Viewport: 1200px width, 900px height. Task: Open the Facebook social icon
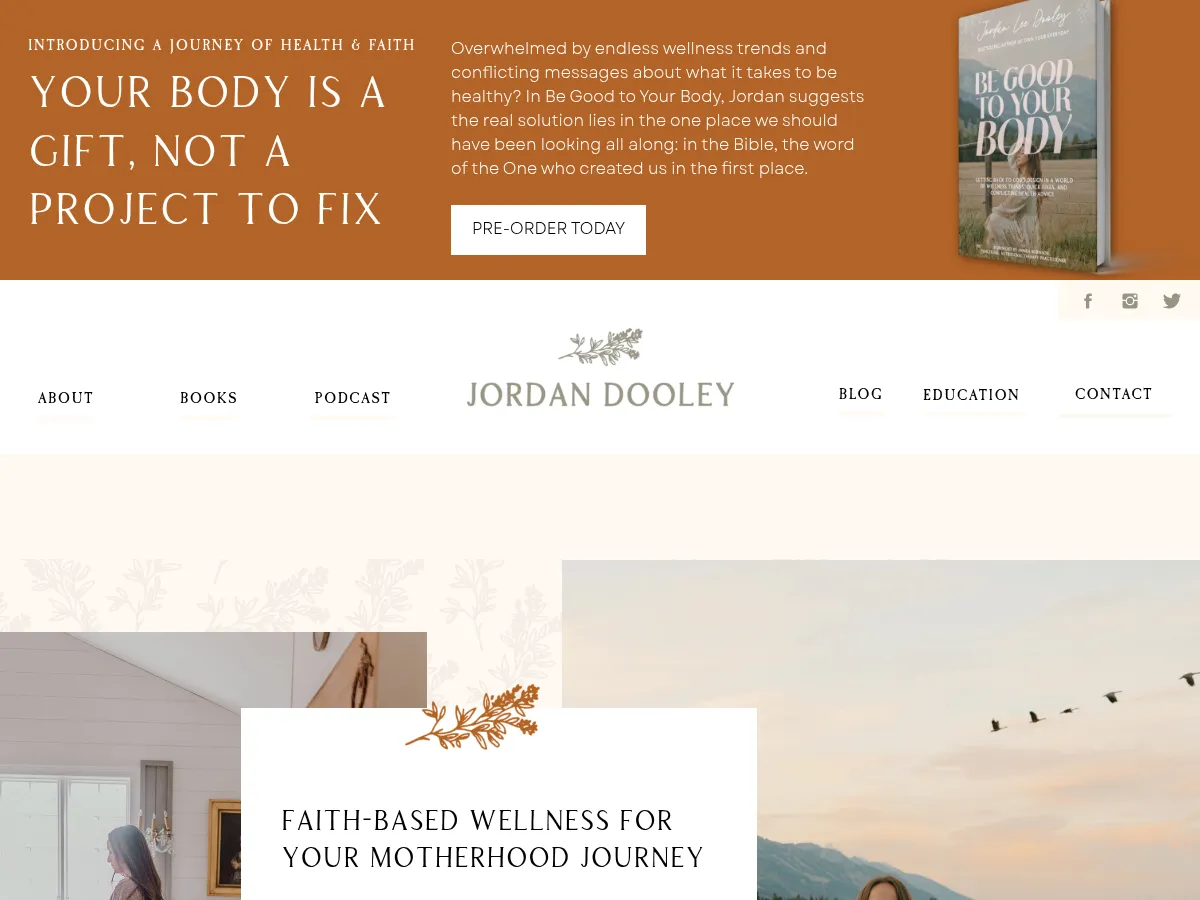[1088, 301]
